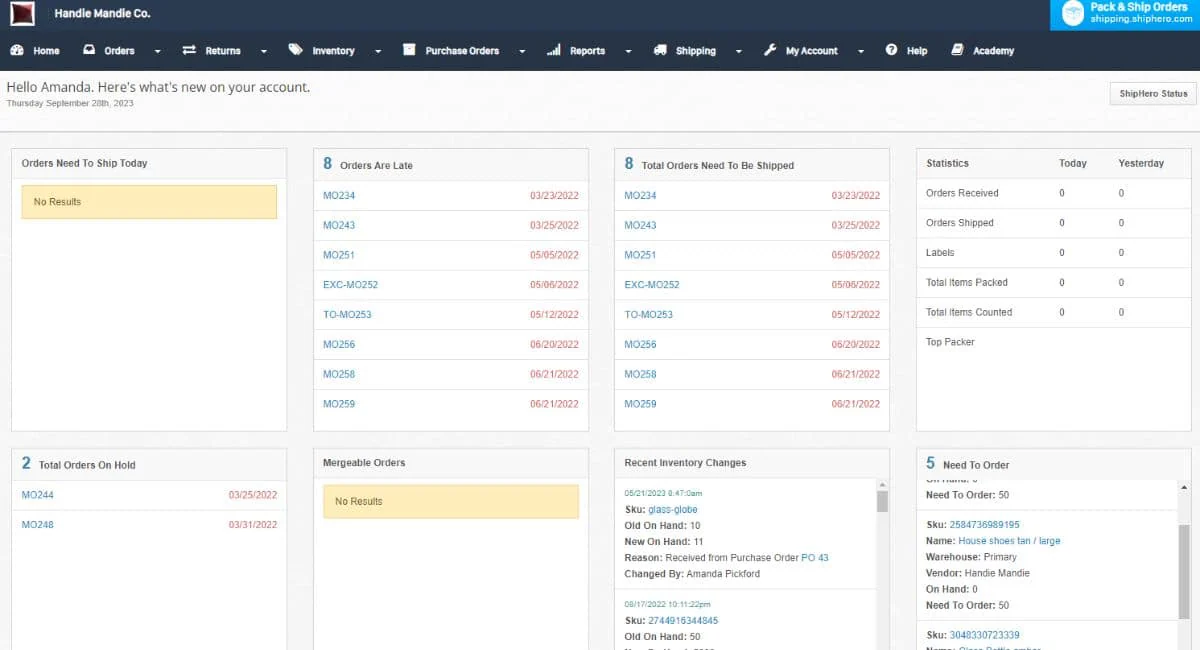Open EXC-MO252 in Orders Are Late list
Image resolution: width=1200 pixels, height=650 pixels.
[x=350, y=285]
